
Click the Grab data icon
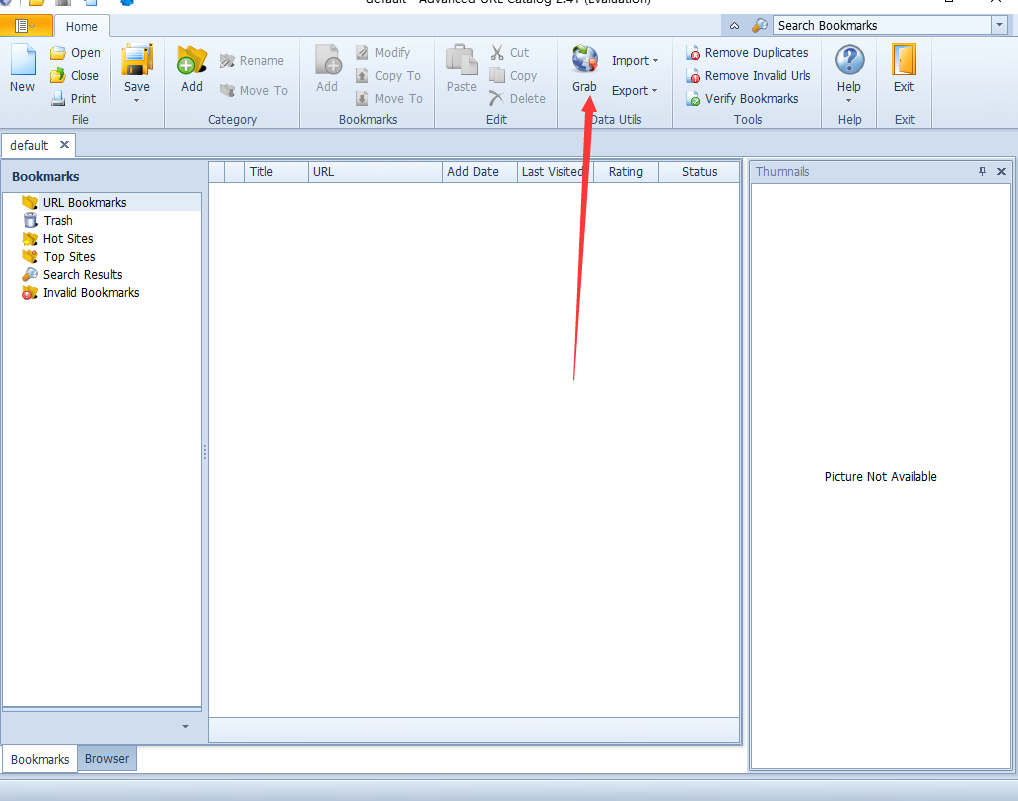(584, 62)
